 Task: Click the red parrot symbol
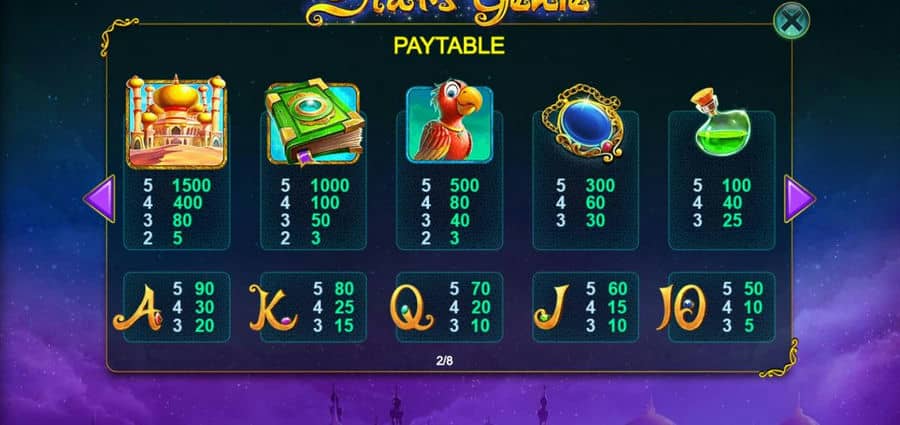(449, 124)
